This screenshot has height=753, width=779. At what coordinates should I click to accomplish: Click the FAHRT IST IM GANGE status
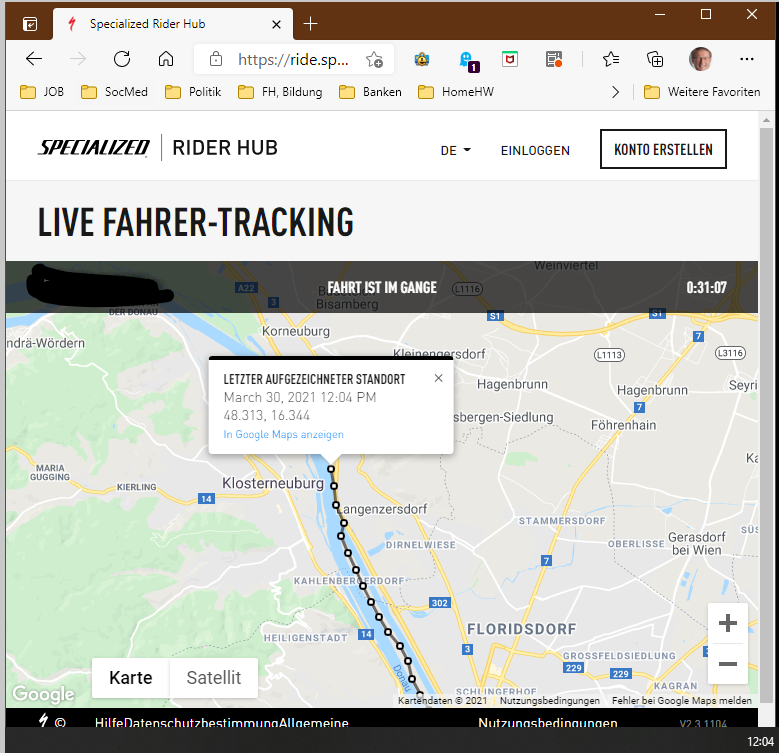click(x=382, y=288)
